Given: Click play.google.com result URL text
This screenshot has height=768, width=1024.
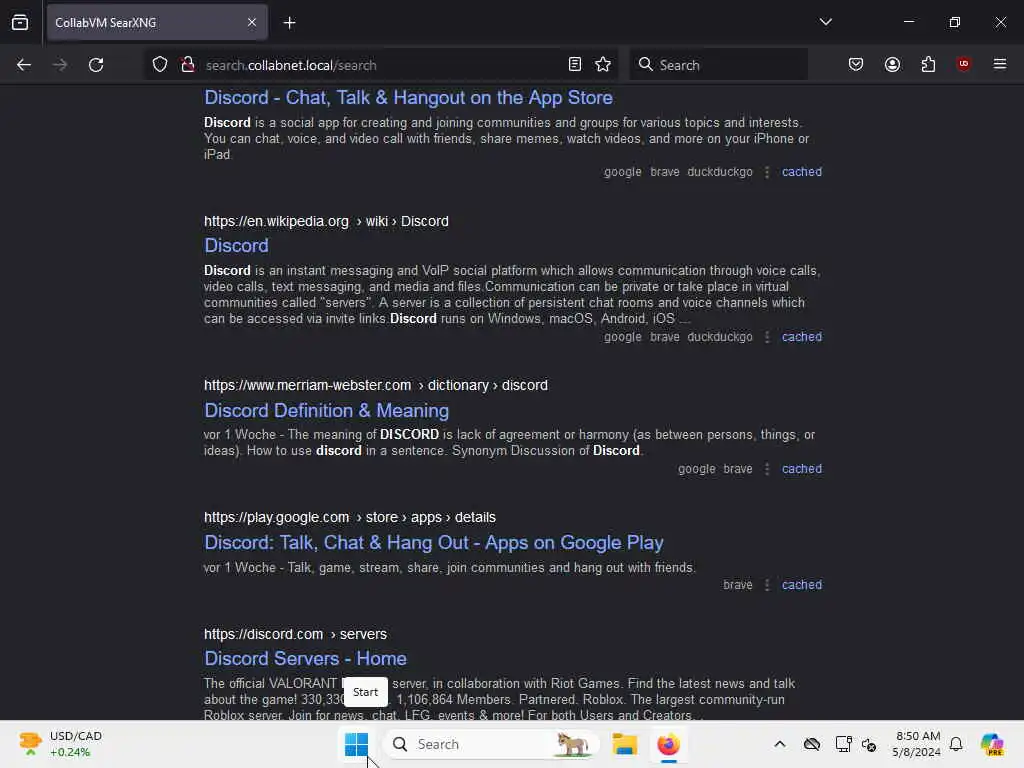Looking at the screenshot, I should [349, 517].
